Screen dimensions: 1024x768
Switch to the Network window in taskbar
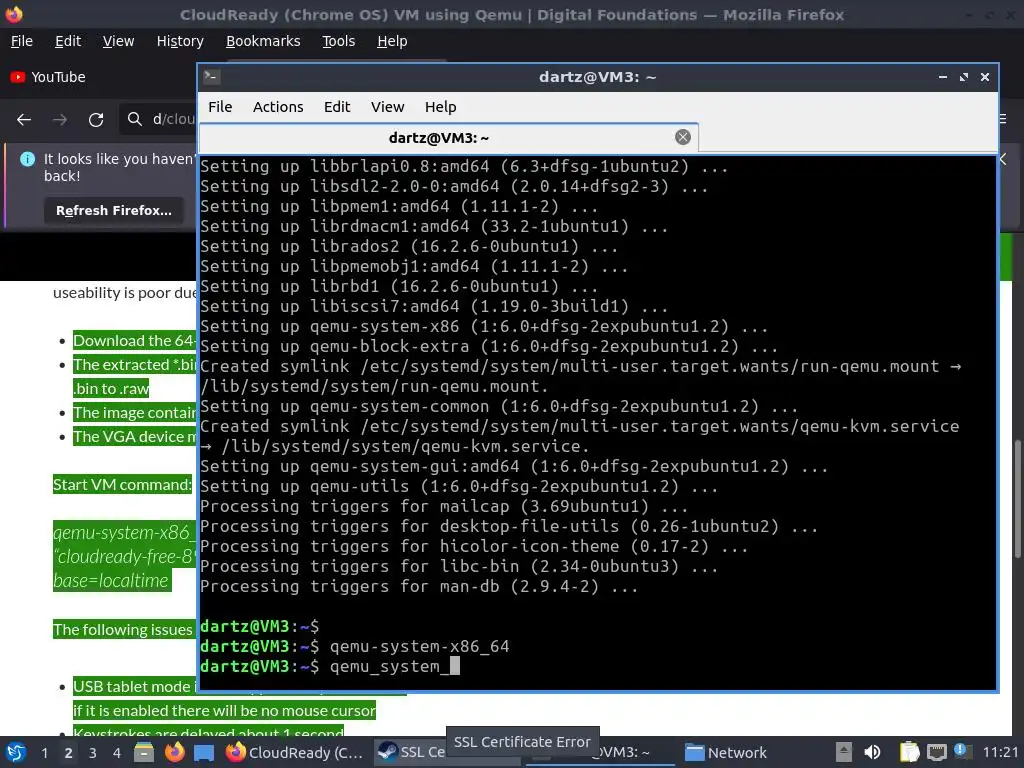[x=726, y=752]
